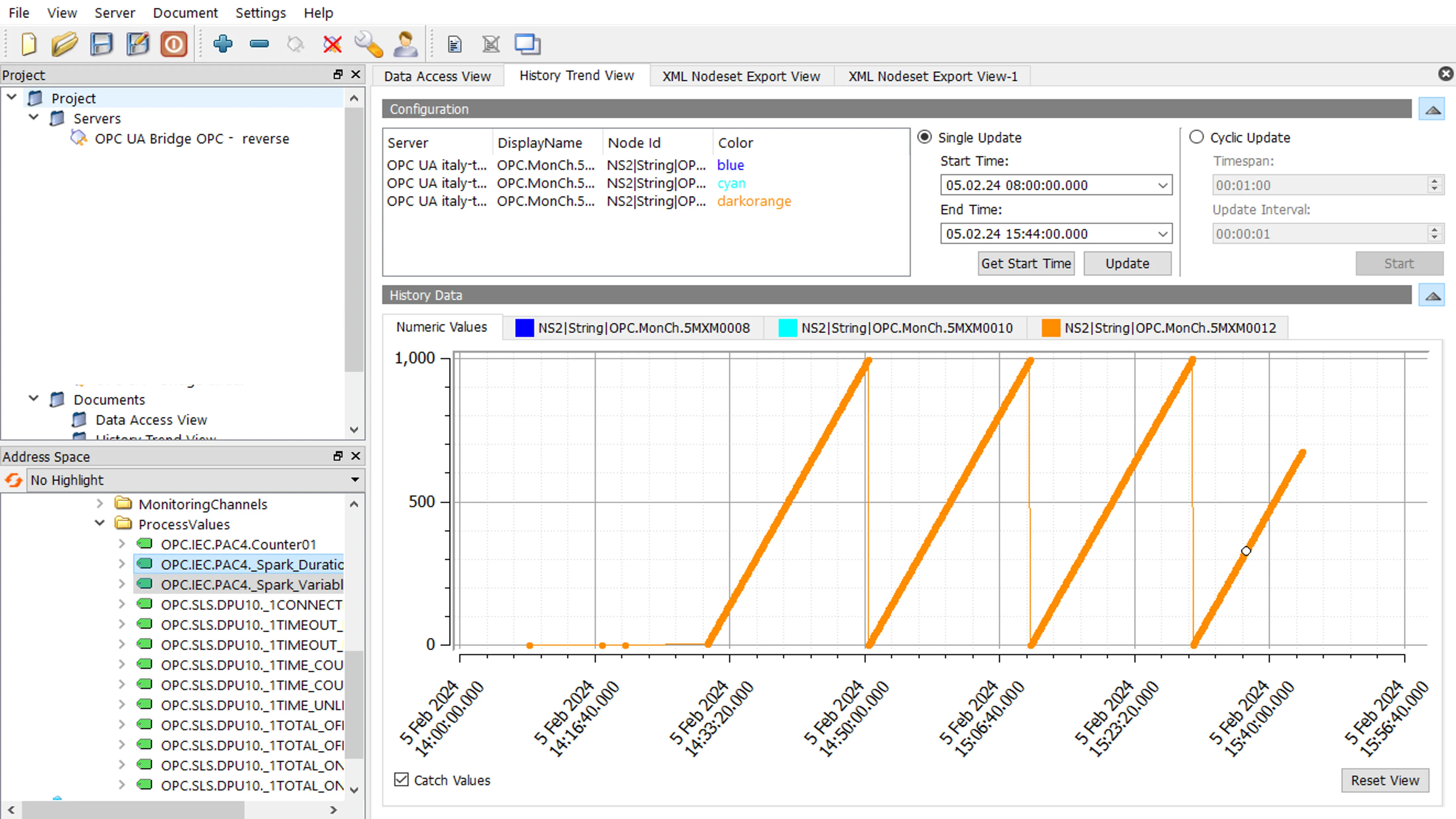This screenshot has width=1456, height=819.
Task: Open the Start Time dropdown
Action: (1162, 185)
